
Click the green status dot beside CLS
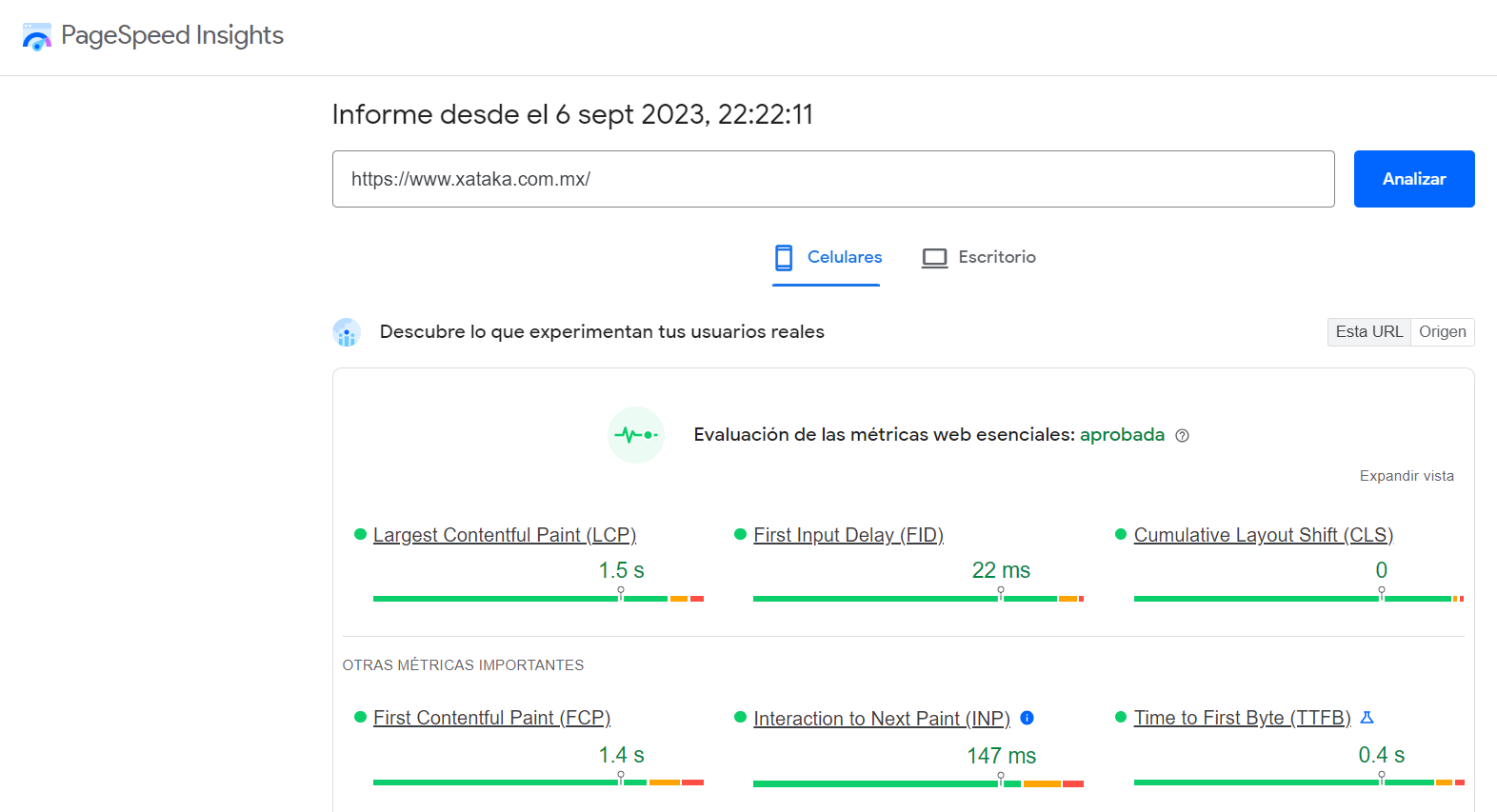point(1121,534)
